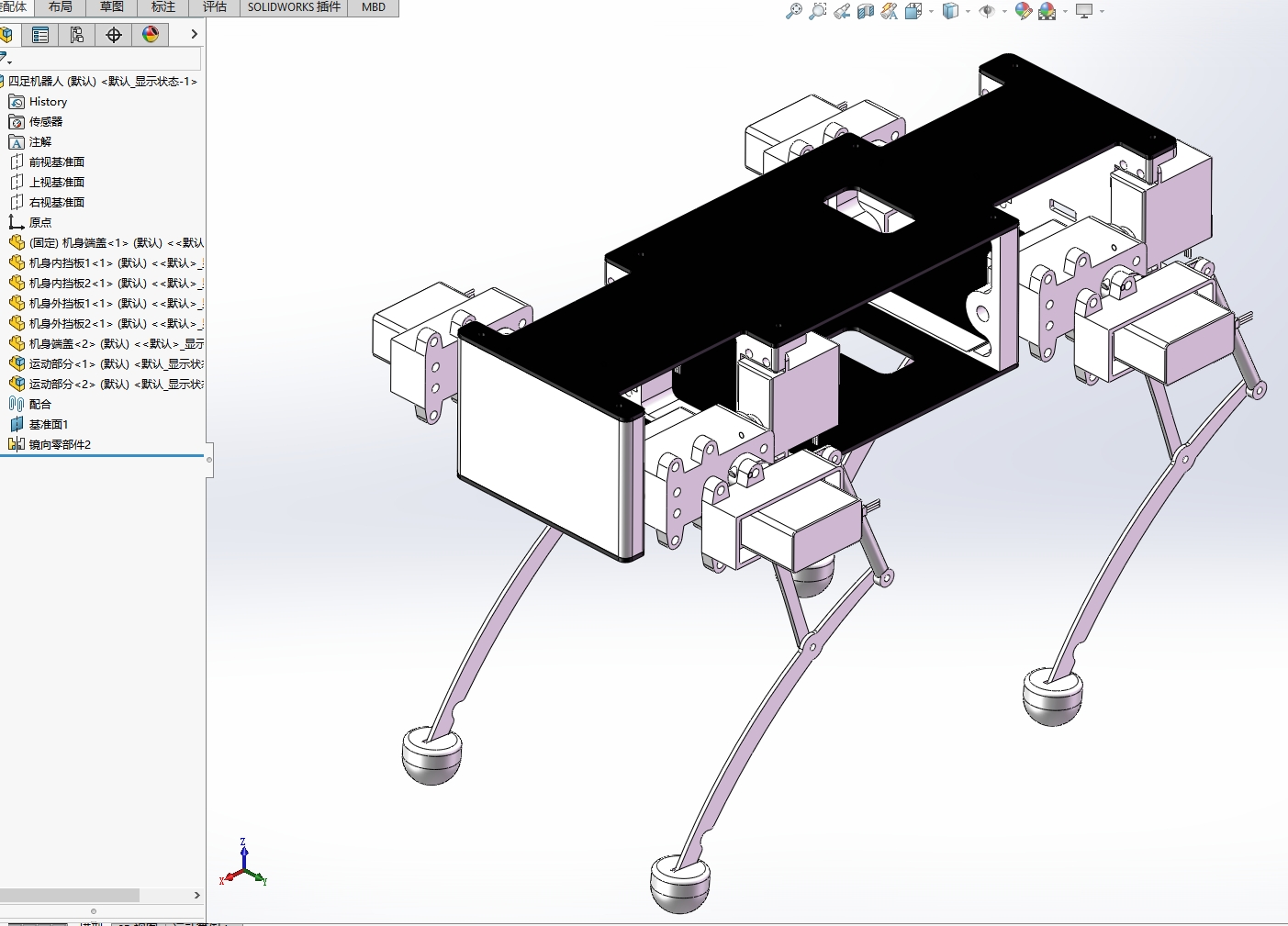Image resolution: width=1288 pixels, height=926 pixels.
Task: Open the View Orientation dropdown arrow
Action: coord(931,12)
